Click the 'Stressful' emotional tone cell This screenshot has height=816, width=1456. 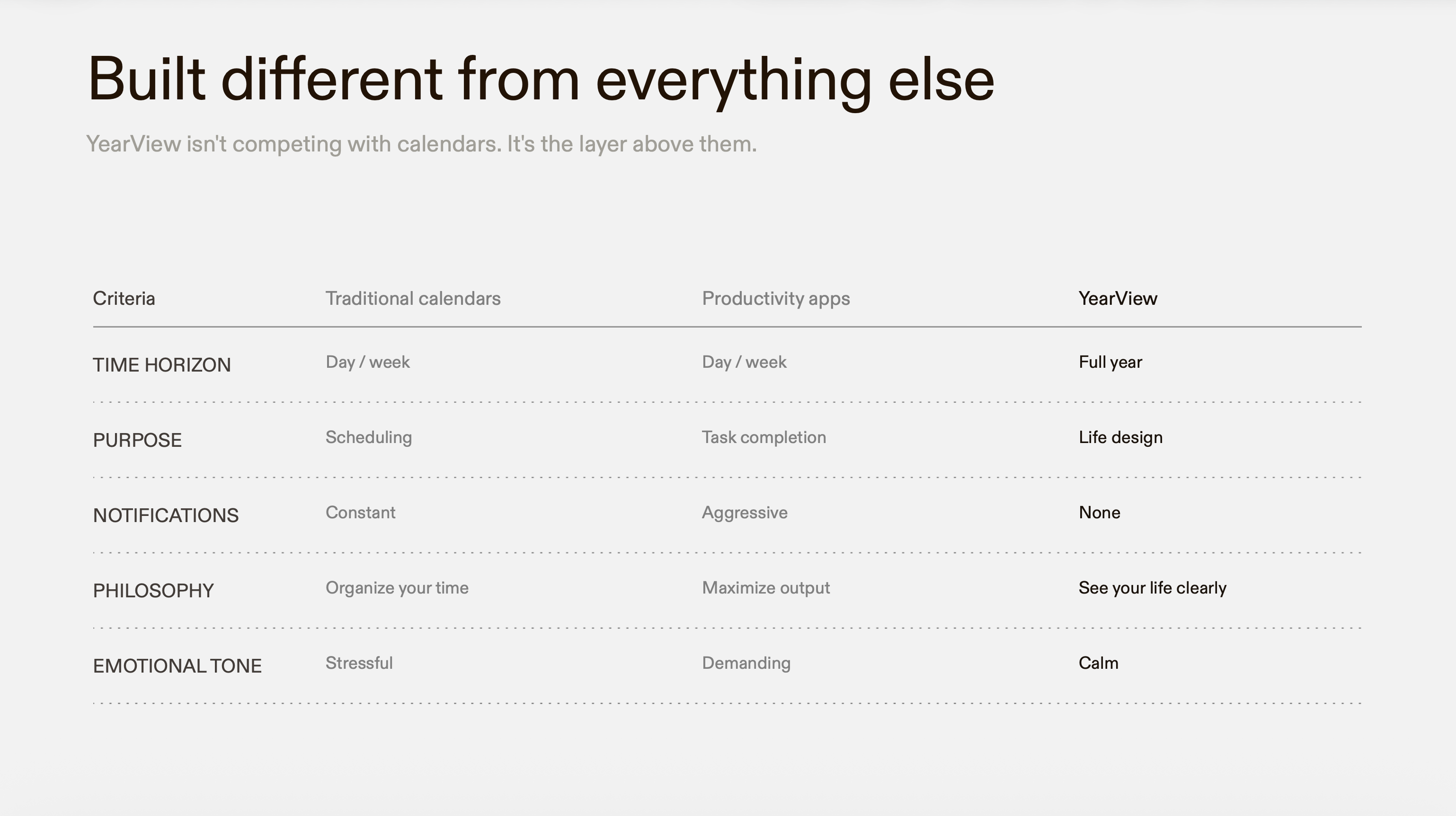[x=359, y=663]
